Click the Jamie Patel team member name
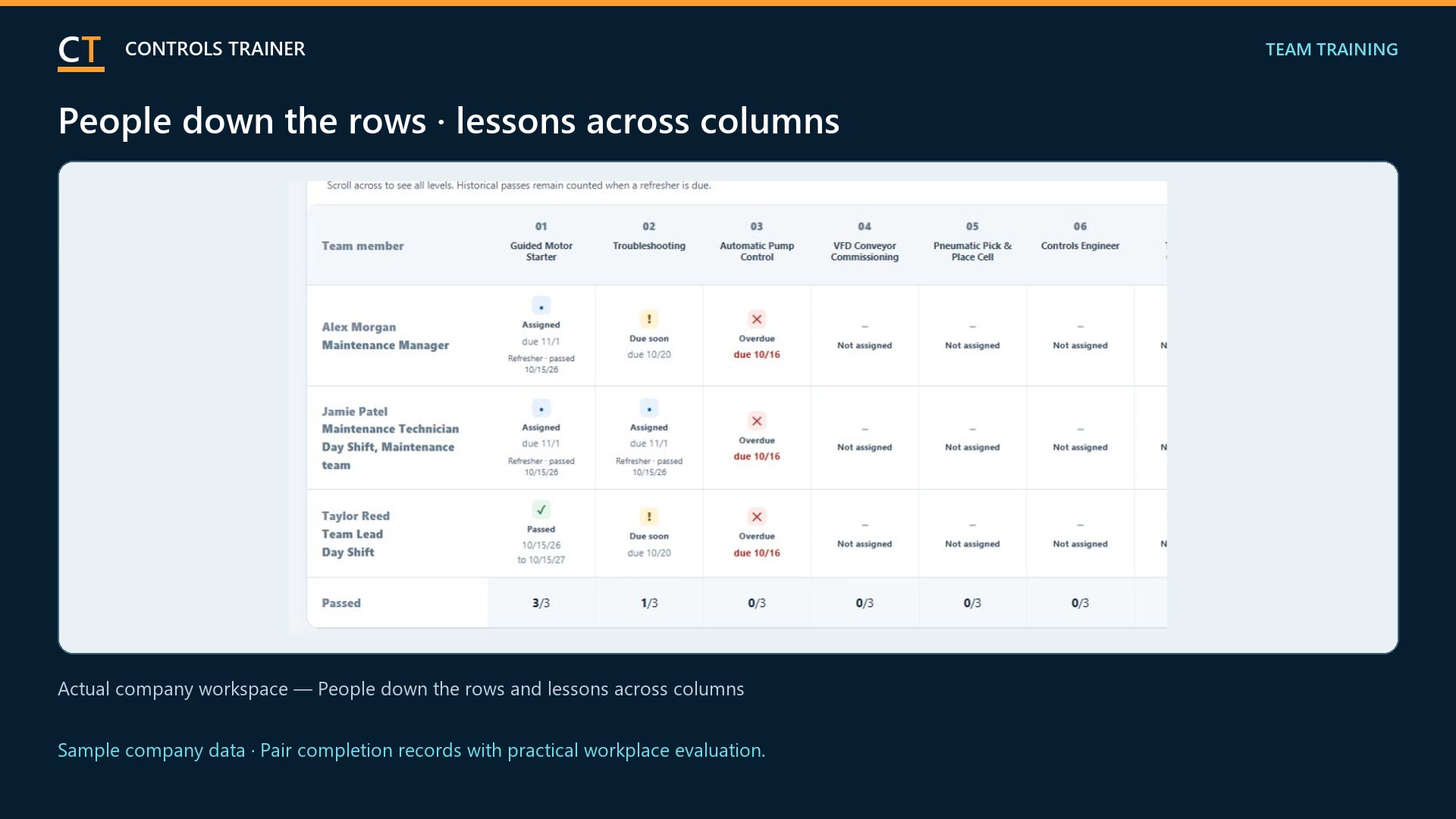This screenshot has width=1456, height=819. coord(354,411)
